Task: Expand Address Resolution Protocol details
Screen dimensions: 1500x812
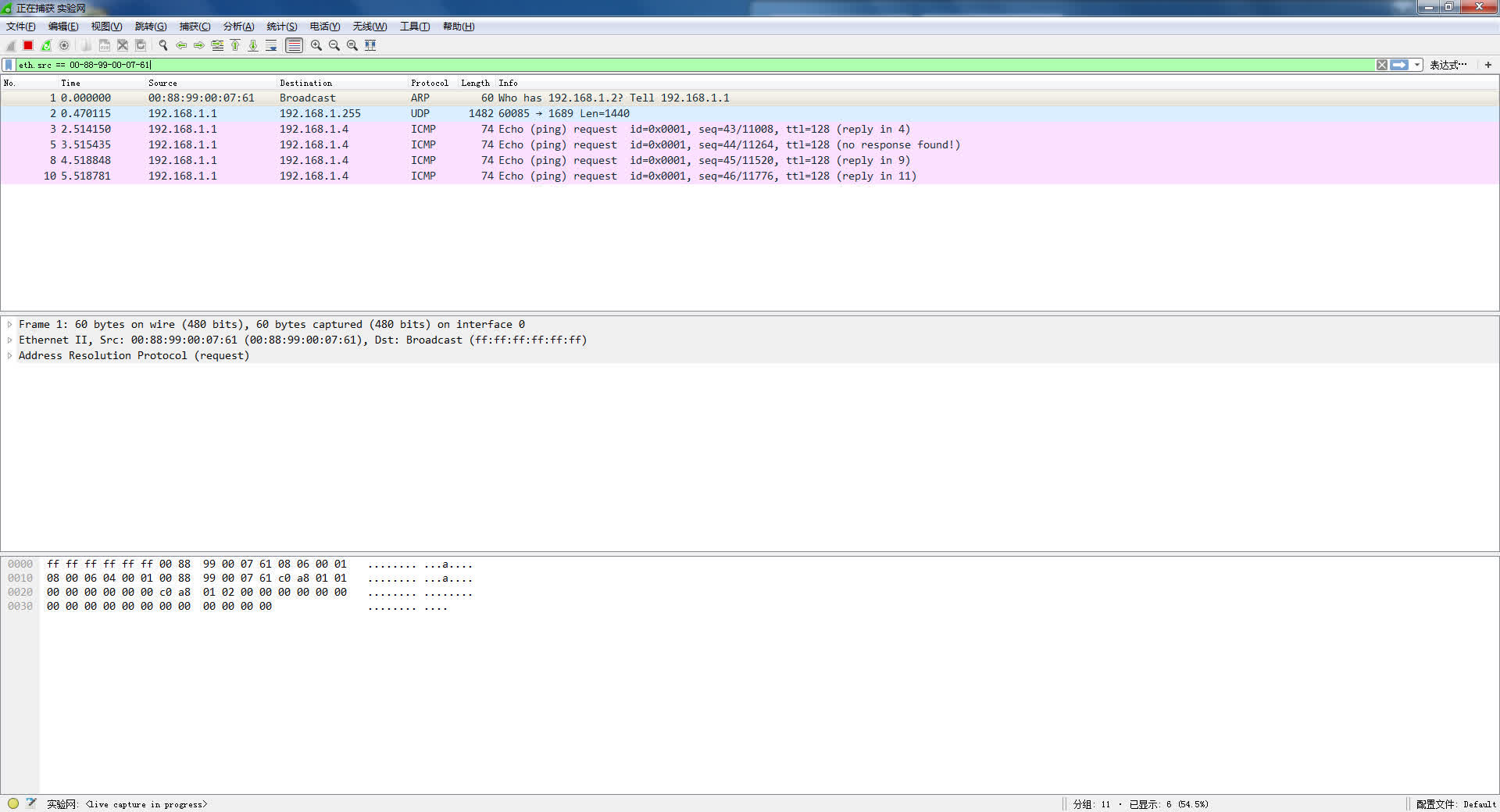Action: click(9, 355)
